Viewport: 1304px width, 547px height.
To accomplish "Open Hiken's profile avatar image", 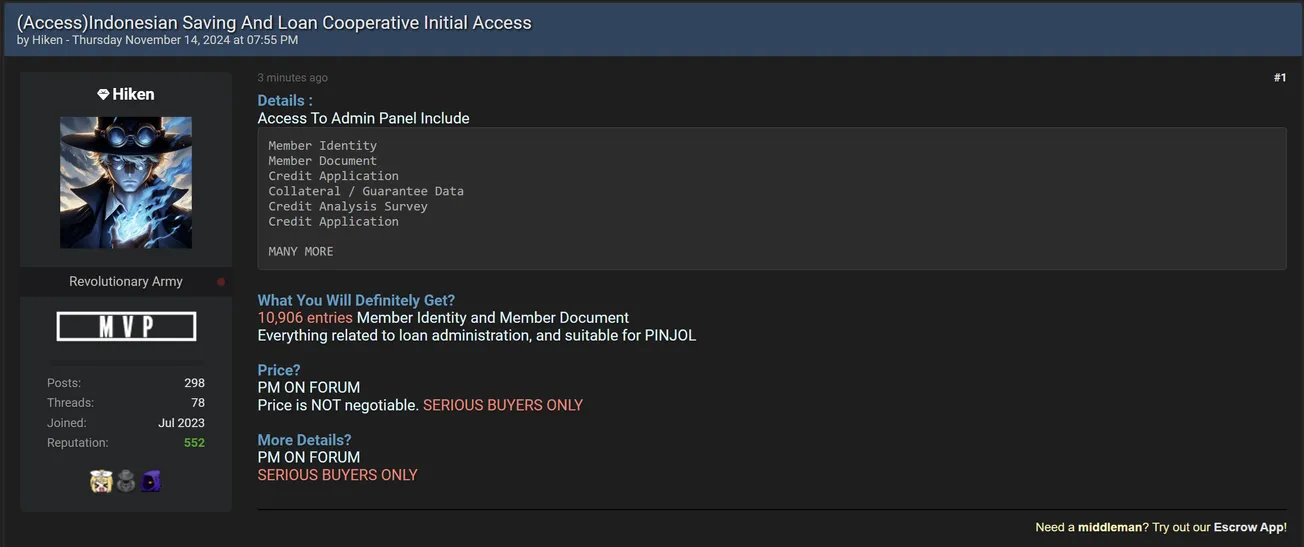I will [126, 182].
